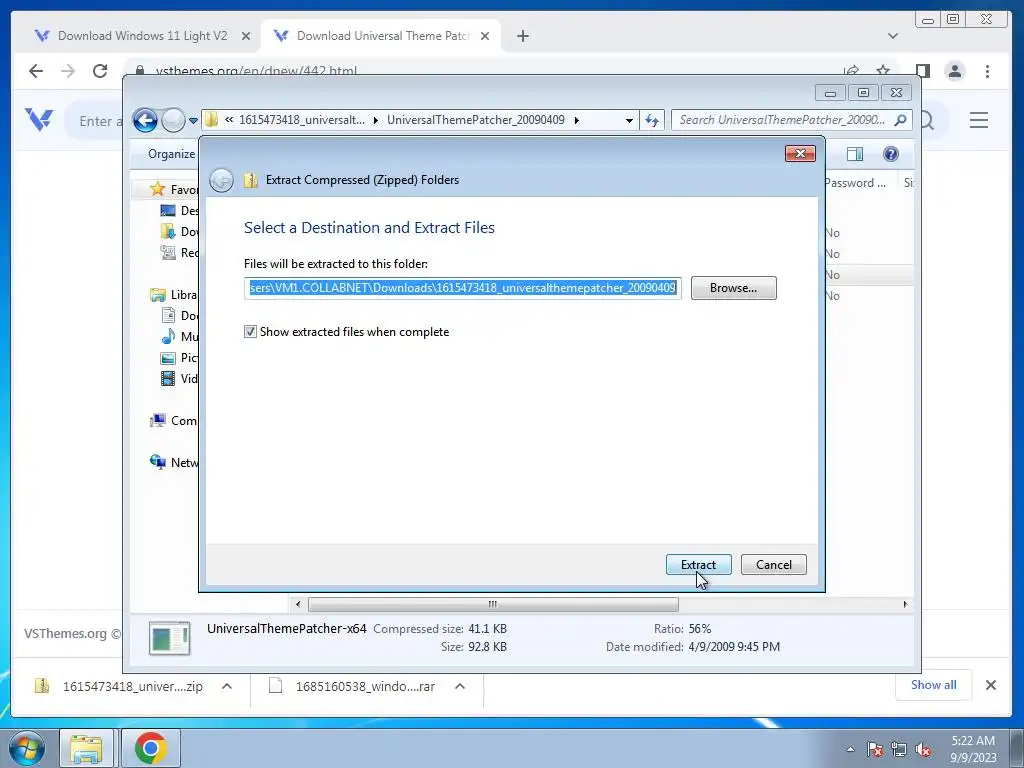Toggle Show extracted files when complete
Screen dimensions: 1024x768
point(250,332)
